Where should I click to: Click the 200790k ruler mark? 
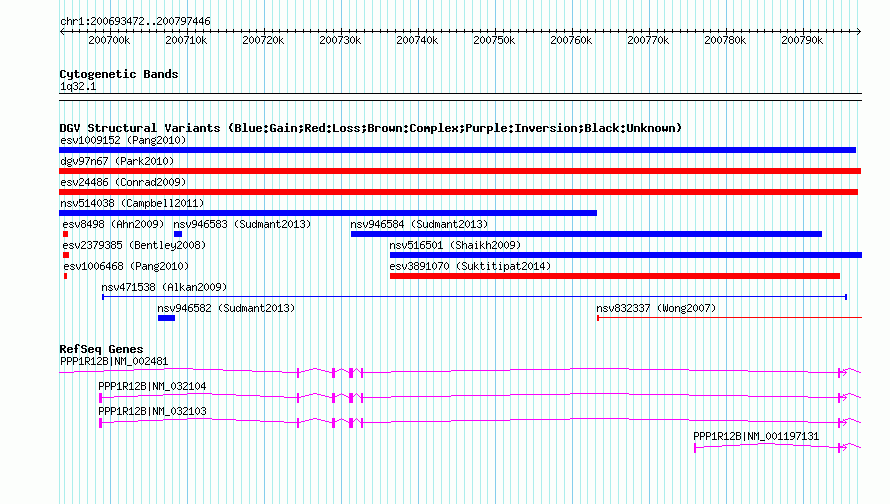click(802, 40)
